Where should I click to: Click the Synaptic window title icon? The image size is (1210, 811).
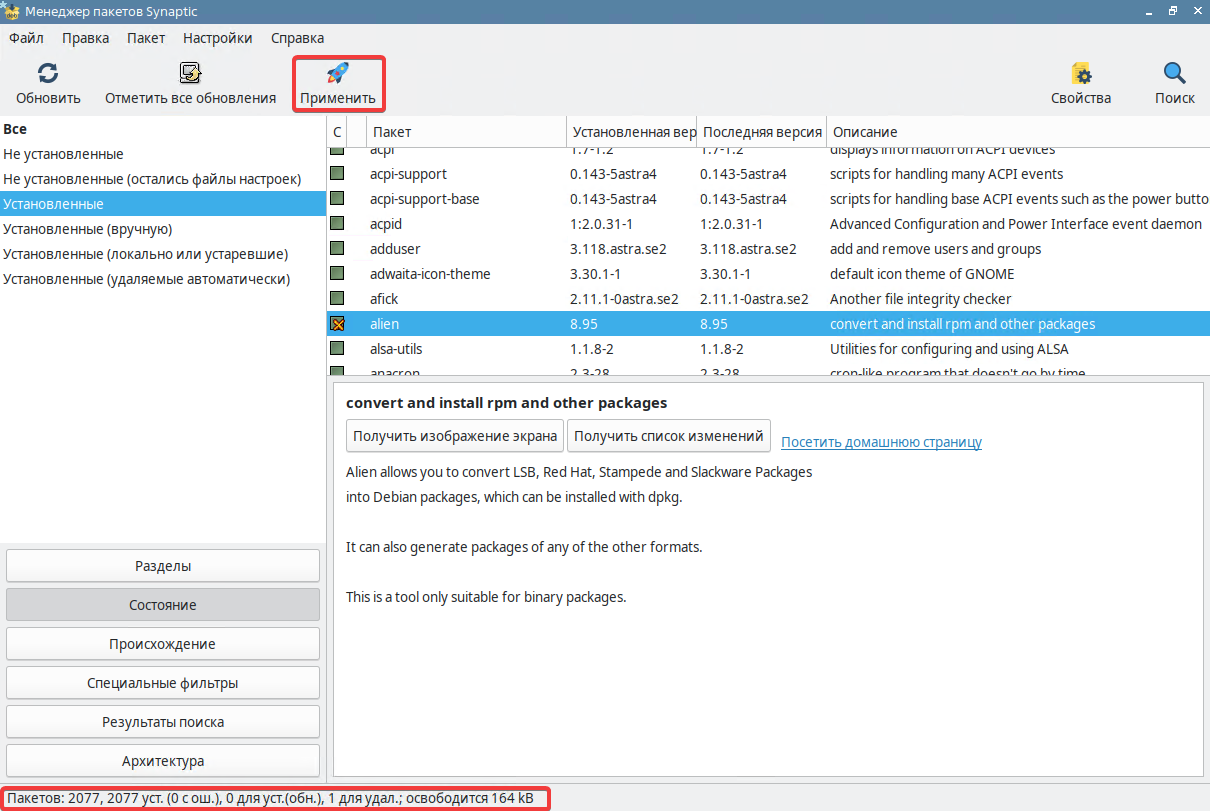pos(11,10)
